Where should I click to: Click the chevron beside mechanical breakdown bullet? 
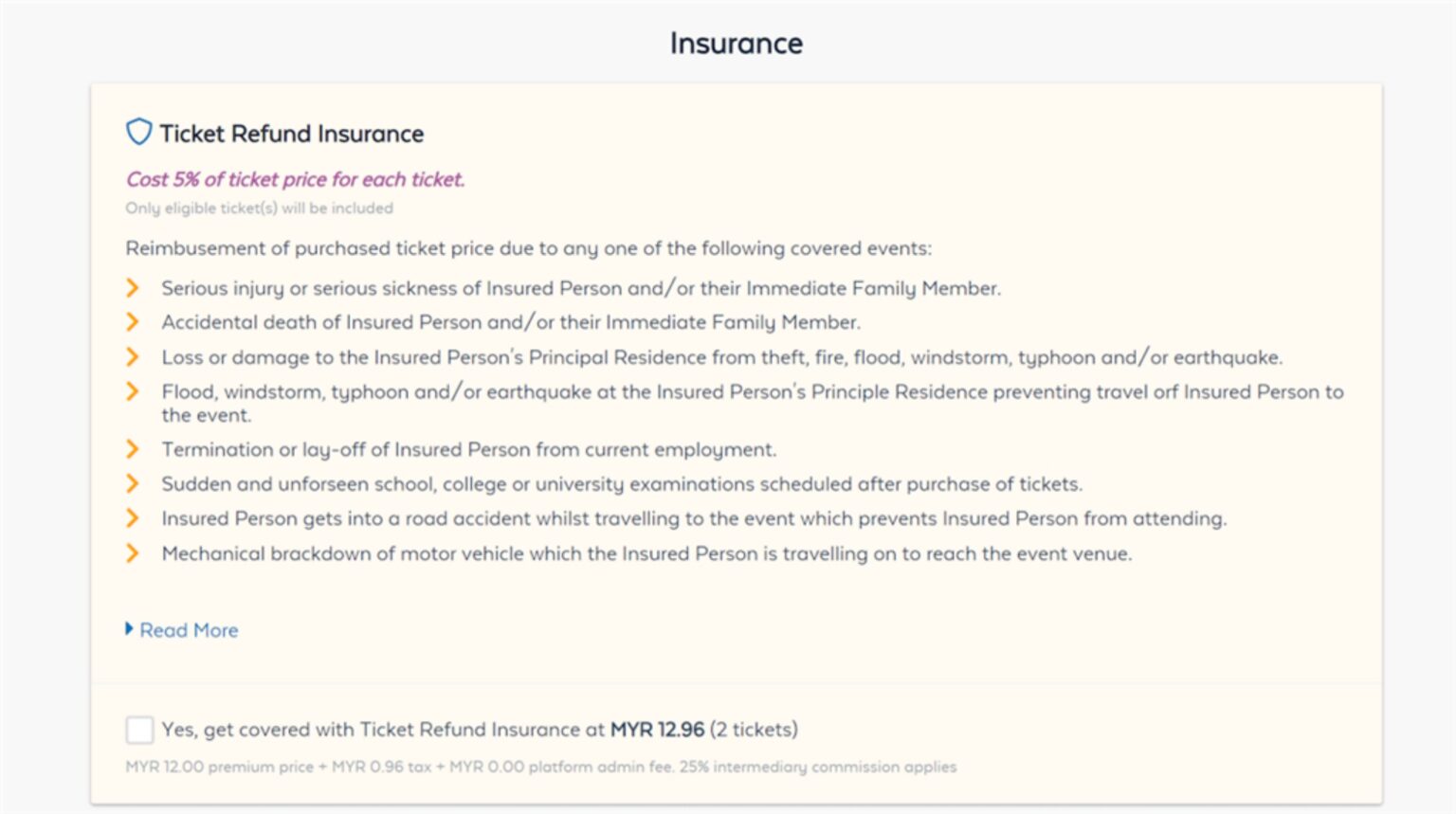coord(132,553)
